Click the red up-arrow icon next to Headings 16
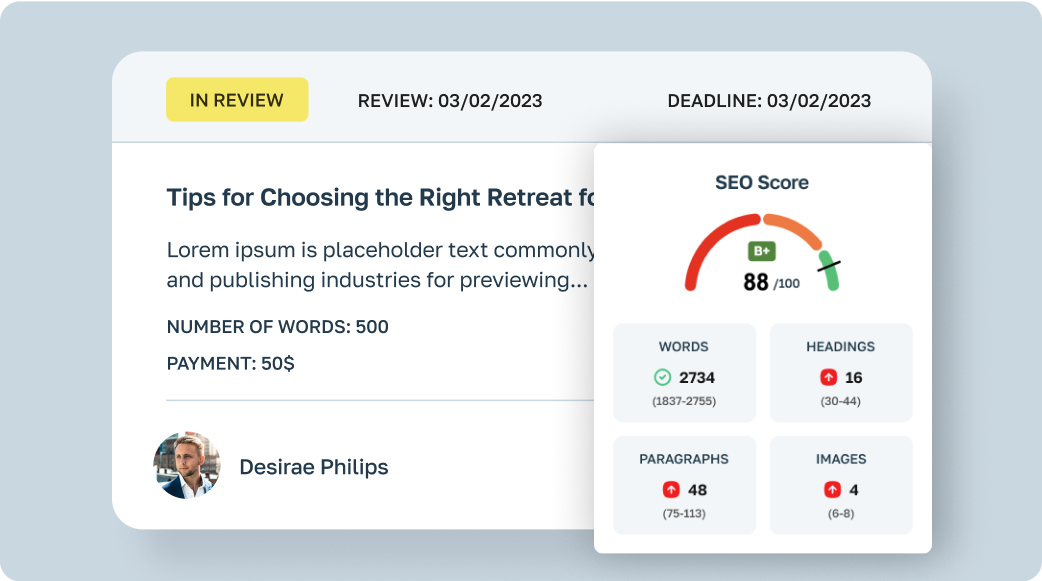Image resolution: width=1042 pixels, height=581 pixels. pos(829,377)
